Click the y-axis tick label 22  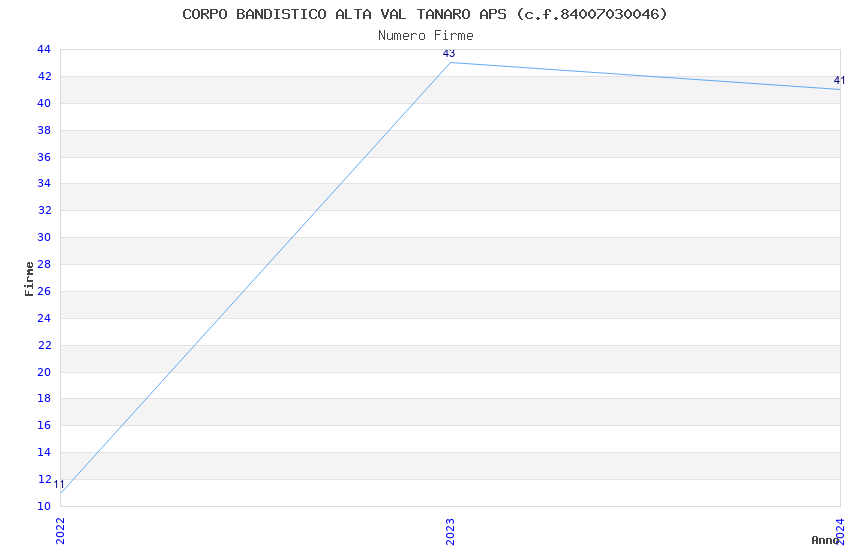[44, 345]
